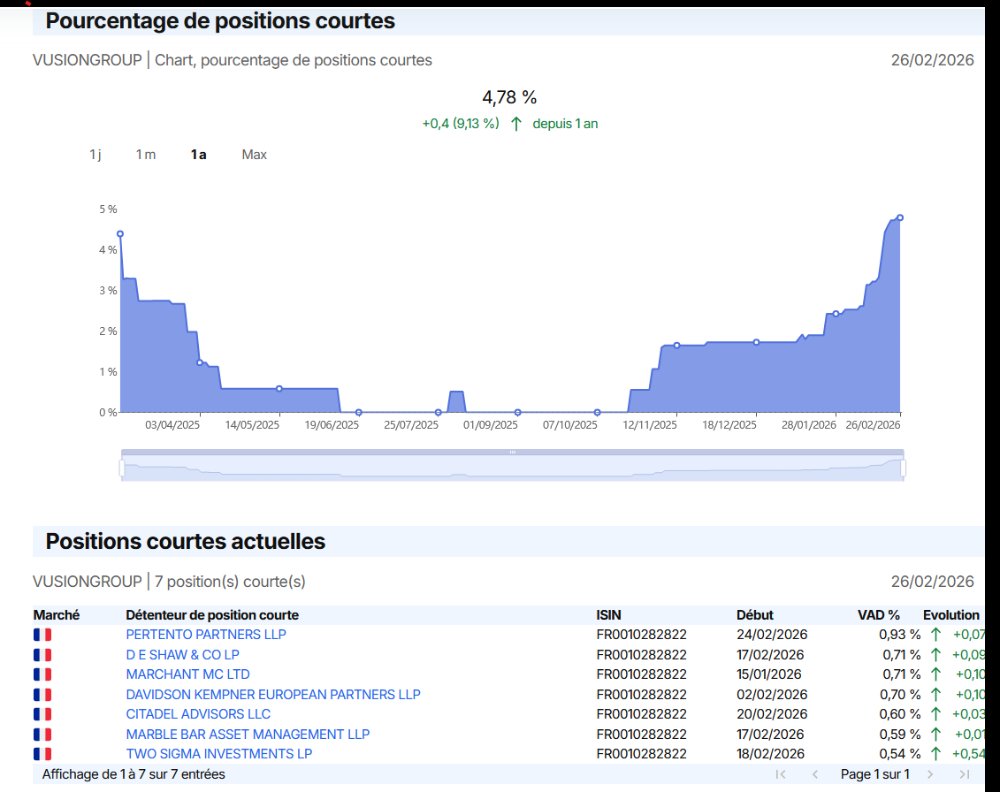Select the 1m chart time range

(146, 154)
